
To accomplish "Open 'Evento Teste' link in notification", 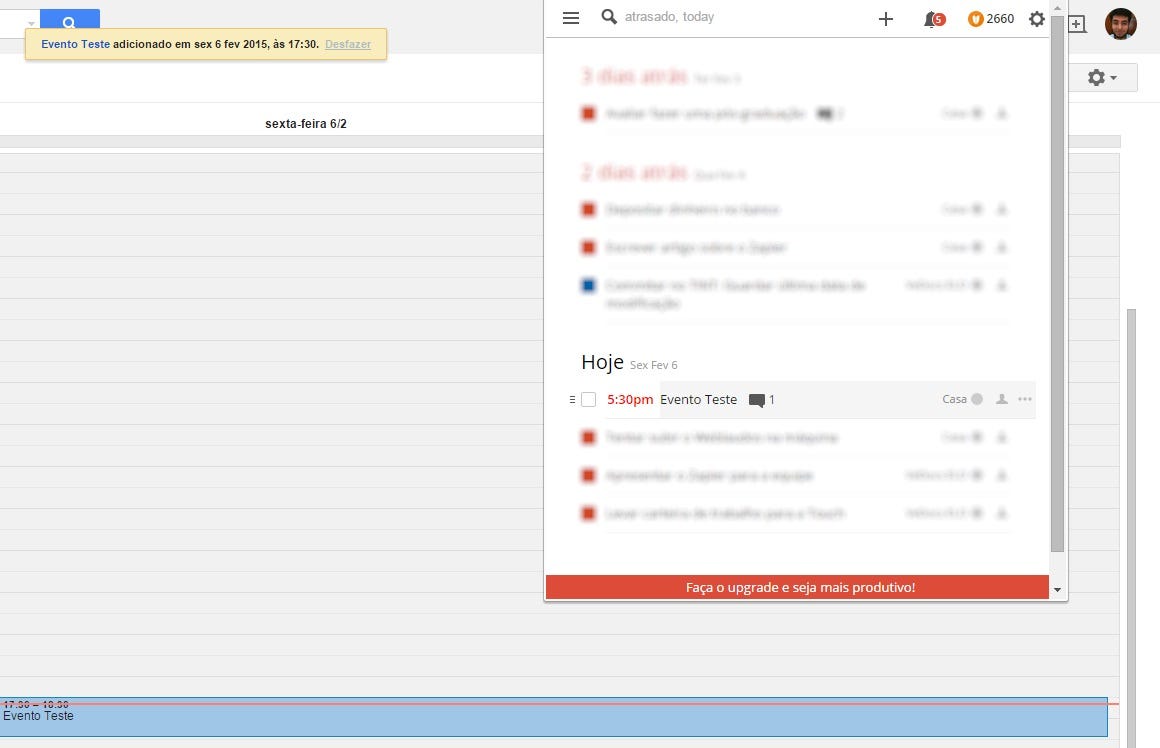I will coord(75,44).
